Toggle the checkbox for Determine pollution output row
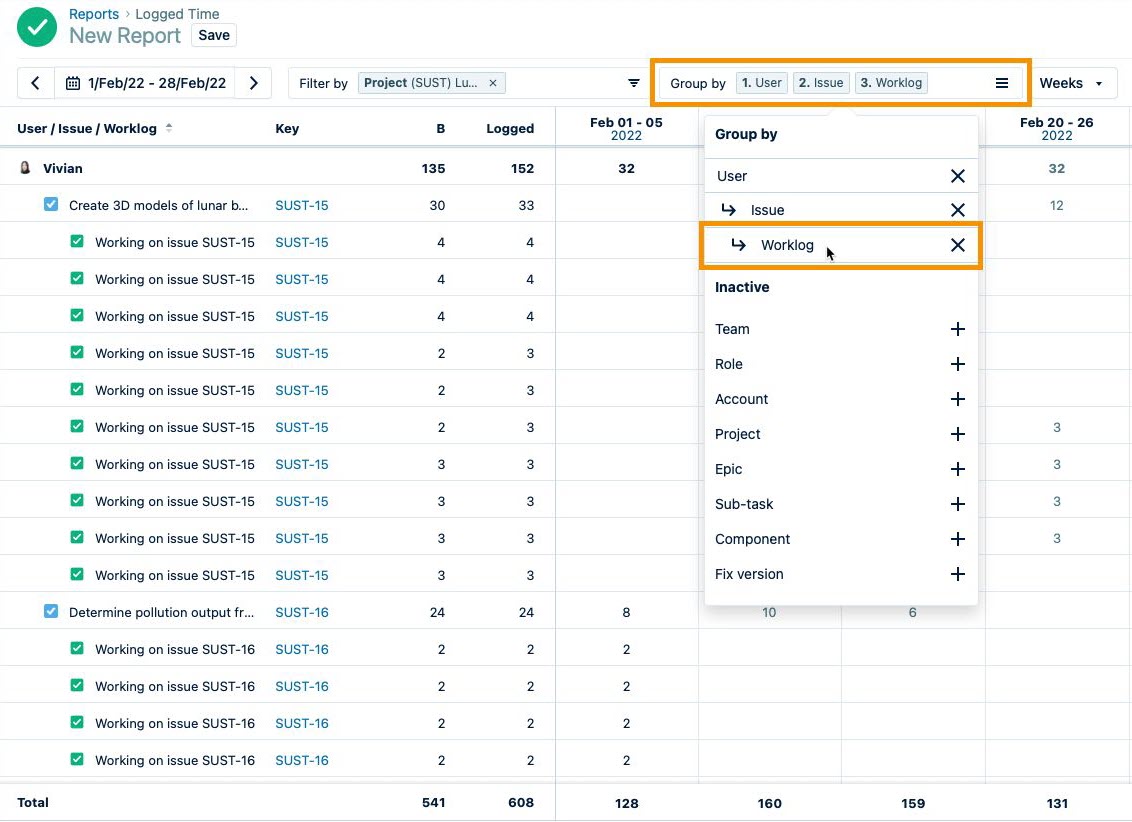This screenshot has width=1132, height=822. point(51,611)
